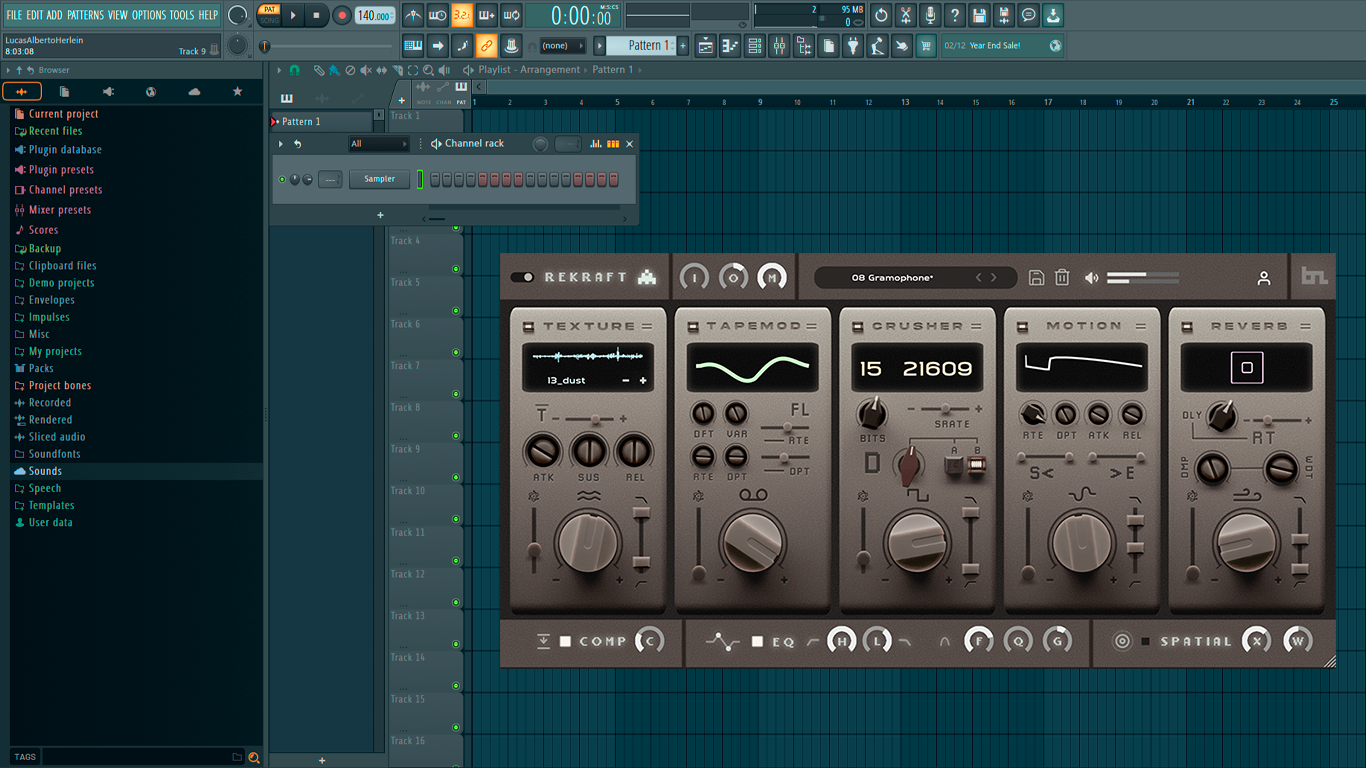Open the OPTIONS menu
The width and height of the screenshot is (1366, 768).
(x=149, y=15)
